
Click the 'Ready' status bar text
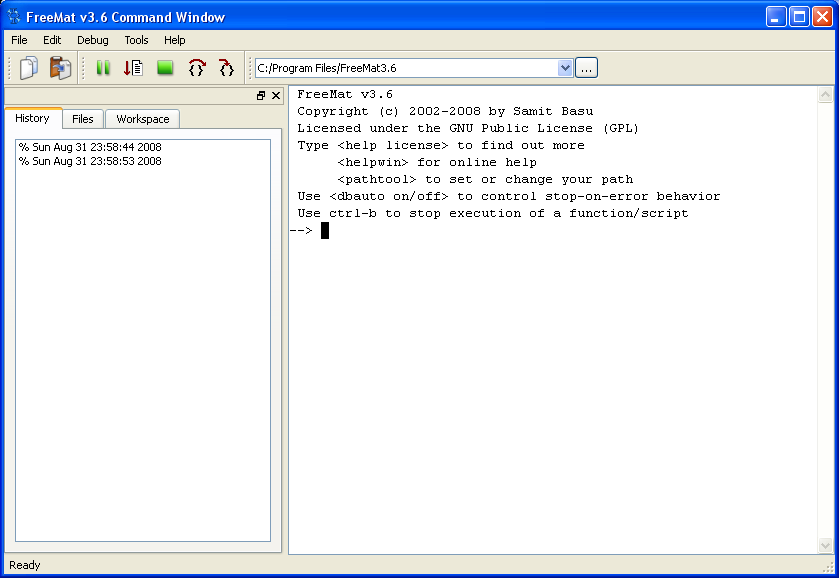click(x=25, y=565)
